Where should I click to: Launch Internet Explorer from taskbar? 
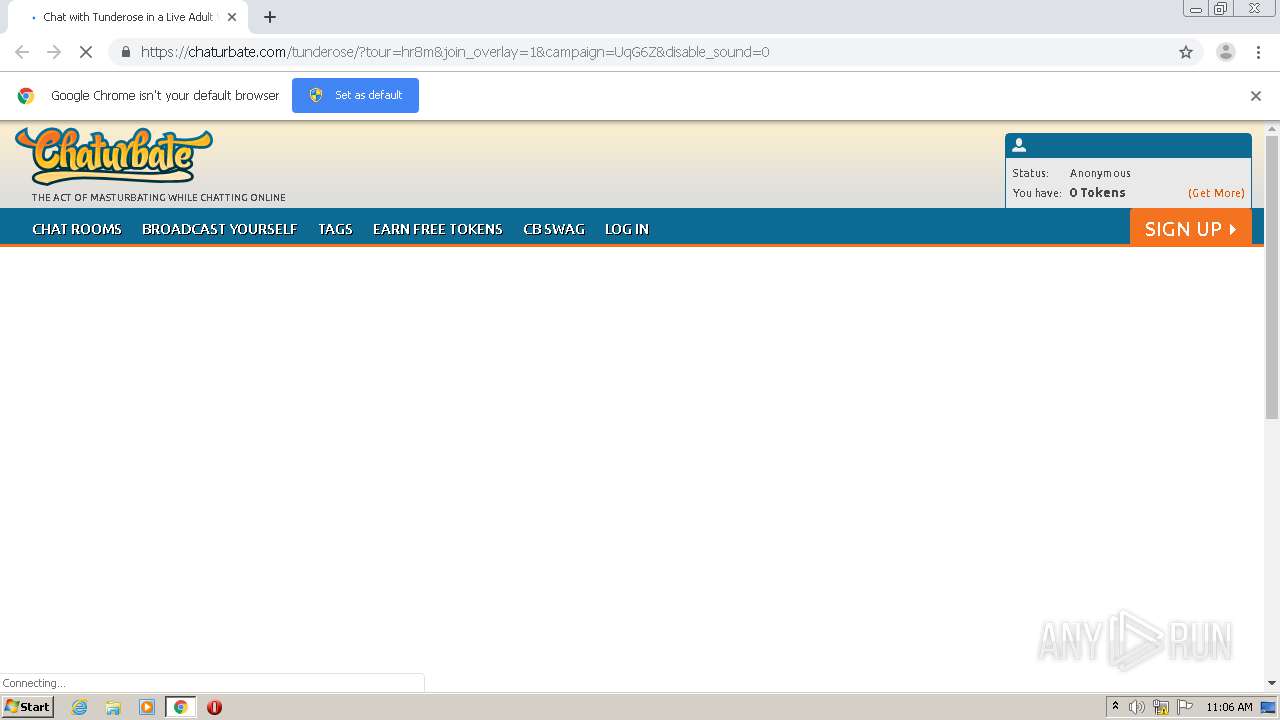(79, 707)
